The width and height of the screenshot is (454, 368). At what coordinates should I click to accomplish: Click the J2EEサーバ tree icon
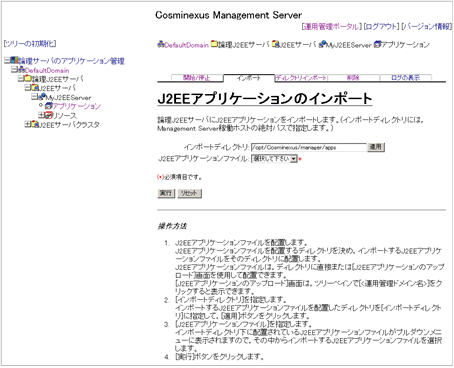click(x=35, y=88)
